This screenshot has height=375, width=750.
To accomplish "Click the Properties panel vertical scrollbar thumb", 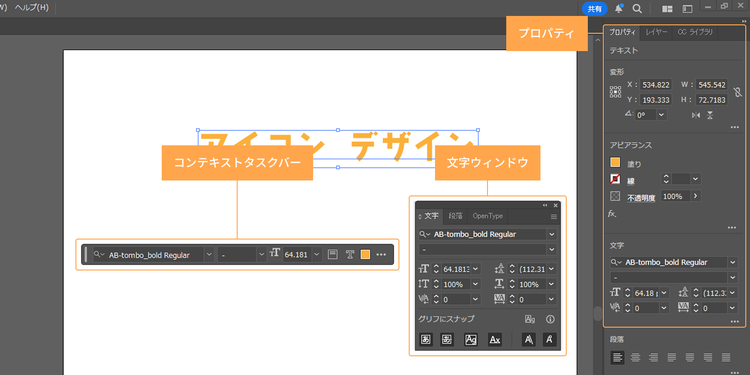I will point(597,313).
